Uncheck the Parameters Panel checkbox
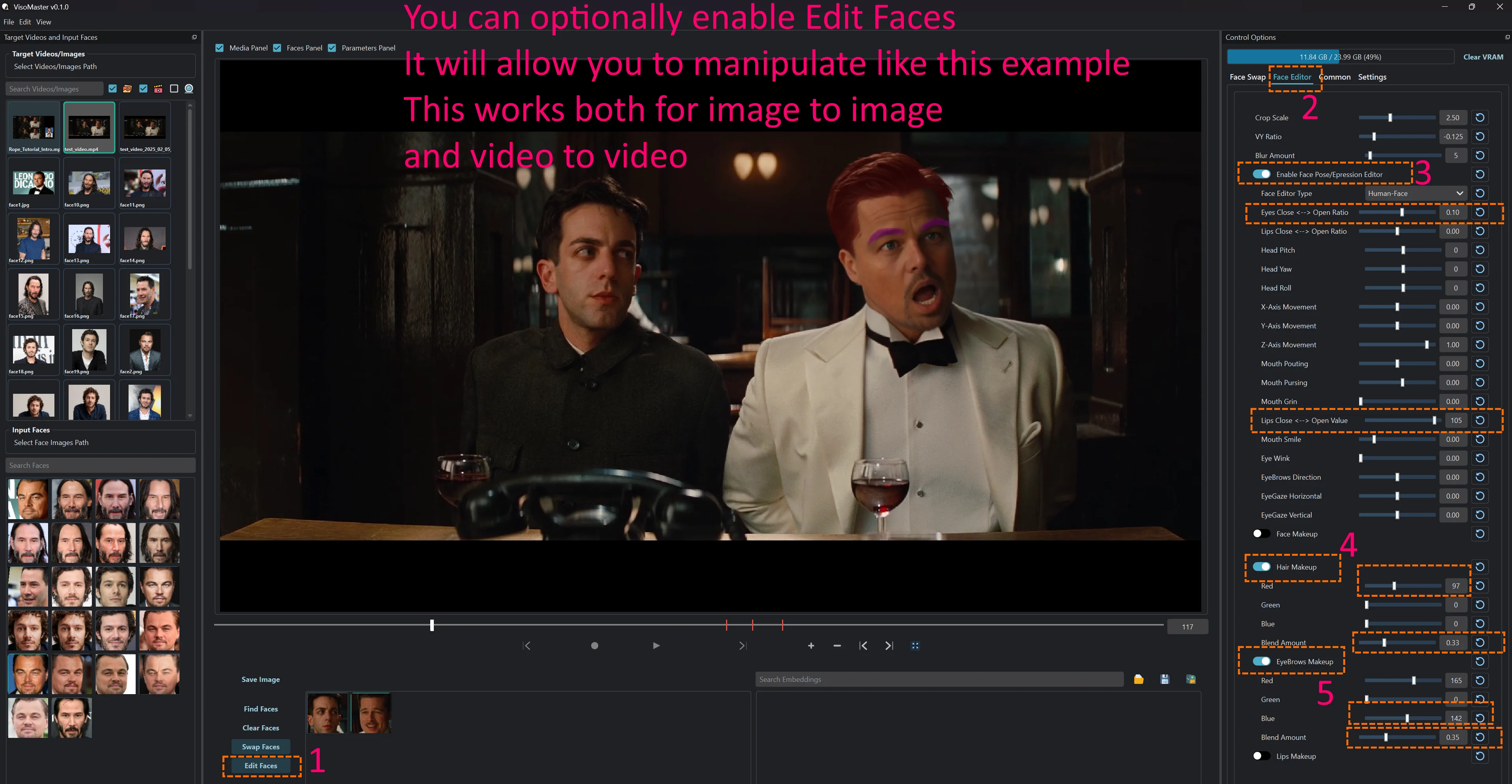Viewport: 1512px width, 784px height. pos(332,48)
